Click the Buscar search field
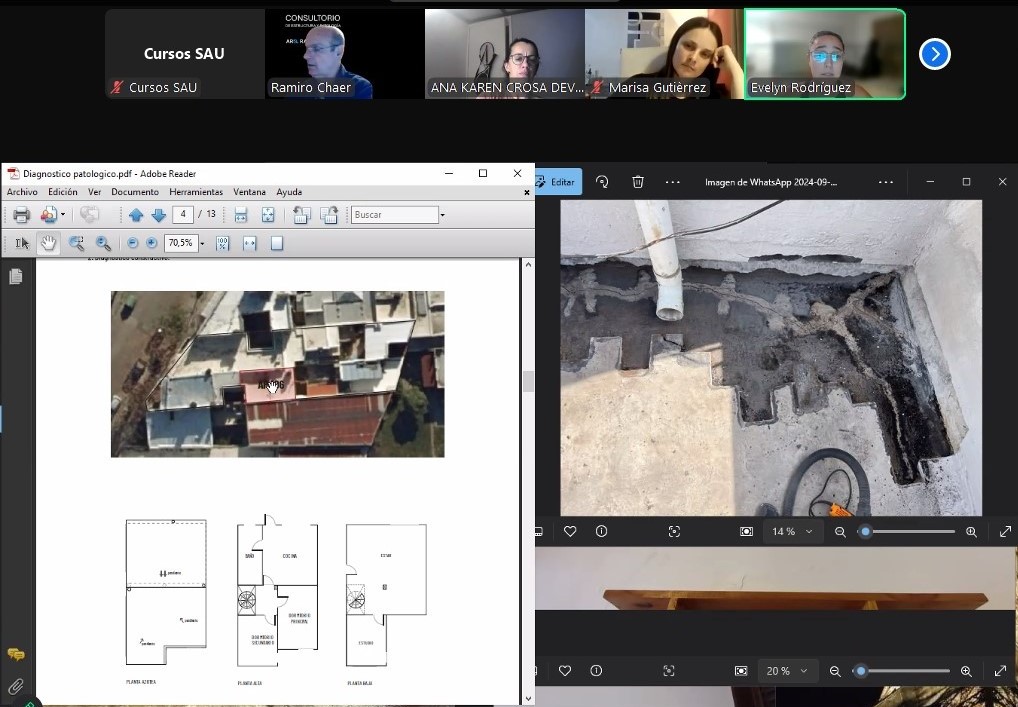 click(x=394, y=215)
